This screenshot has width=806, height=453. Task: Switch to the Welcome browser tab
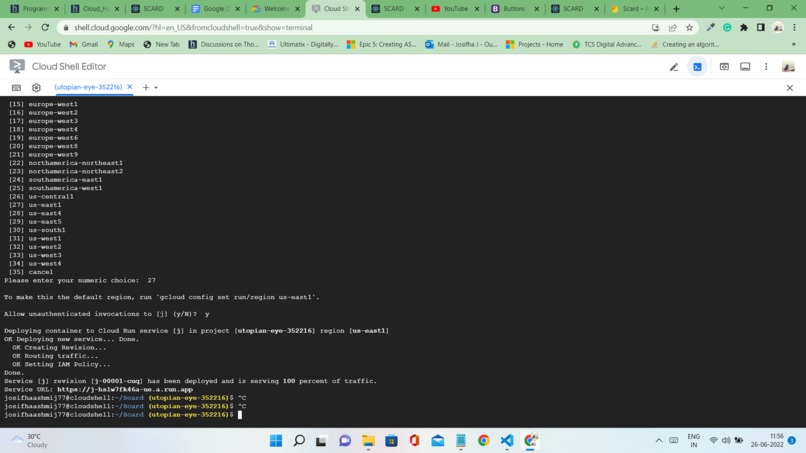(275, 9)
